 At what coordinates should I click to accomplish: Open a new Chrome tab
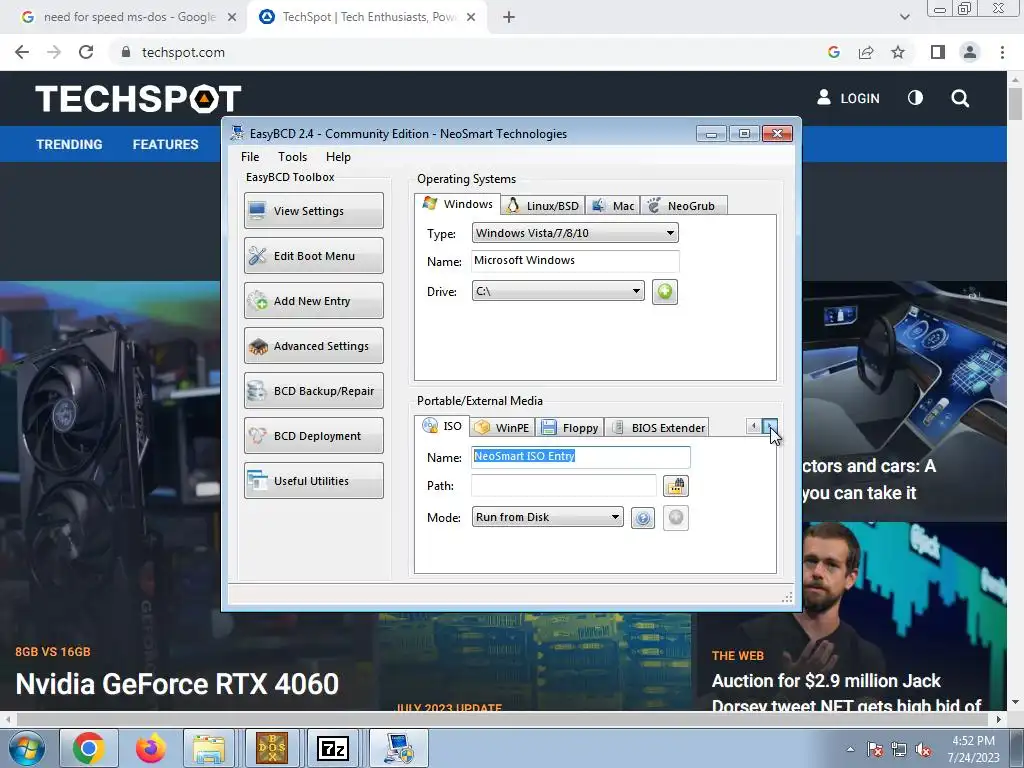(509, 17)
